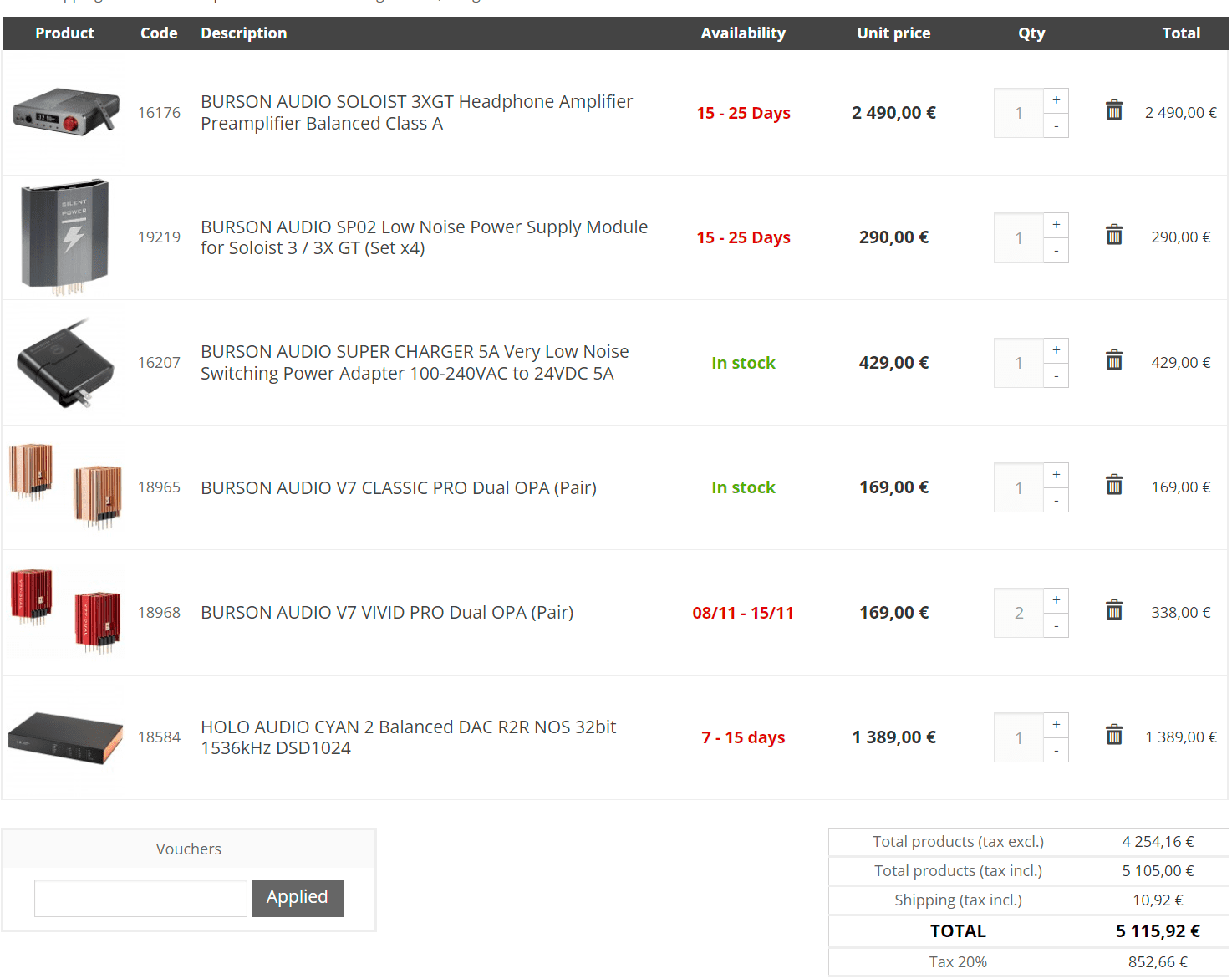Delete V7 CLASSIC PRO Dual OPA row
1232x979 pixels.
(x=1114, y=485)
